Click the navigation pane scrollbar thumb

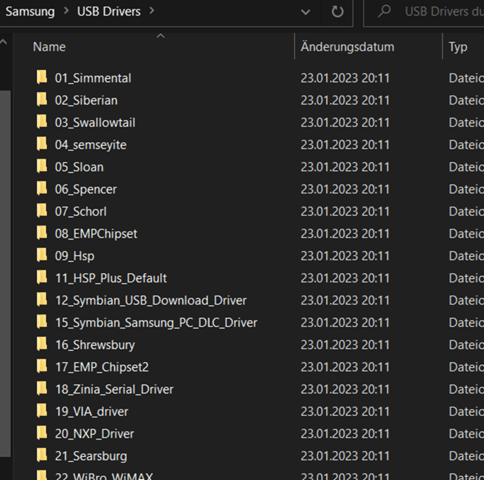point(5,273)
